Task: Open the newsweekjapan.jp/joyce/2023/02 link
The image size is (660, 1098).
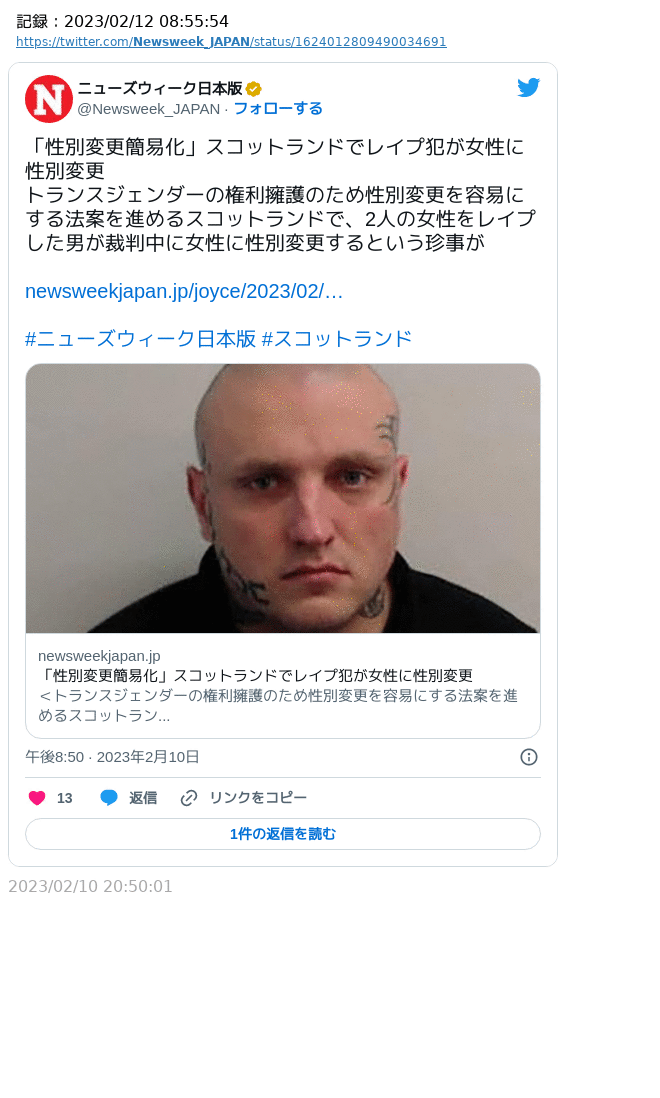Action: click(x=184, y=291)
